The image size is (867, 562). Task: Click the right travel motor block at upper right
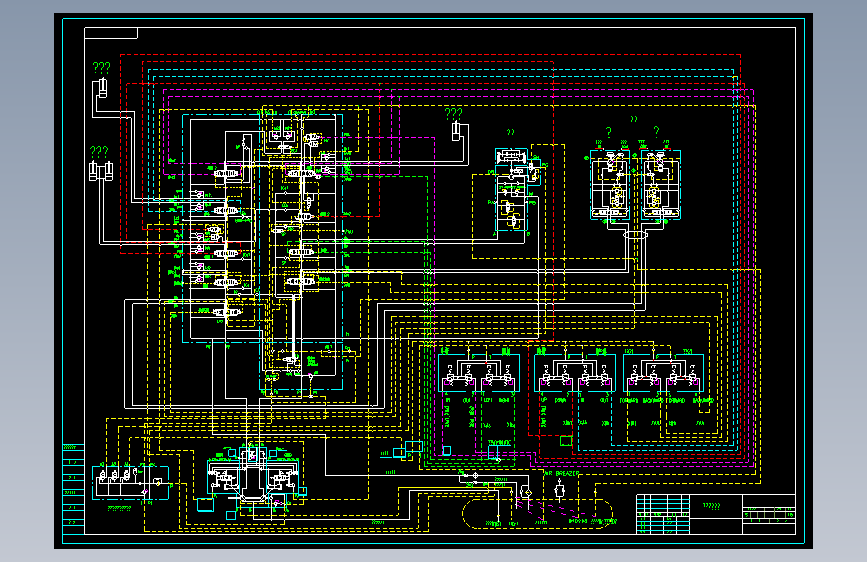pyautogui.click(x=660, y=185)
